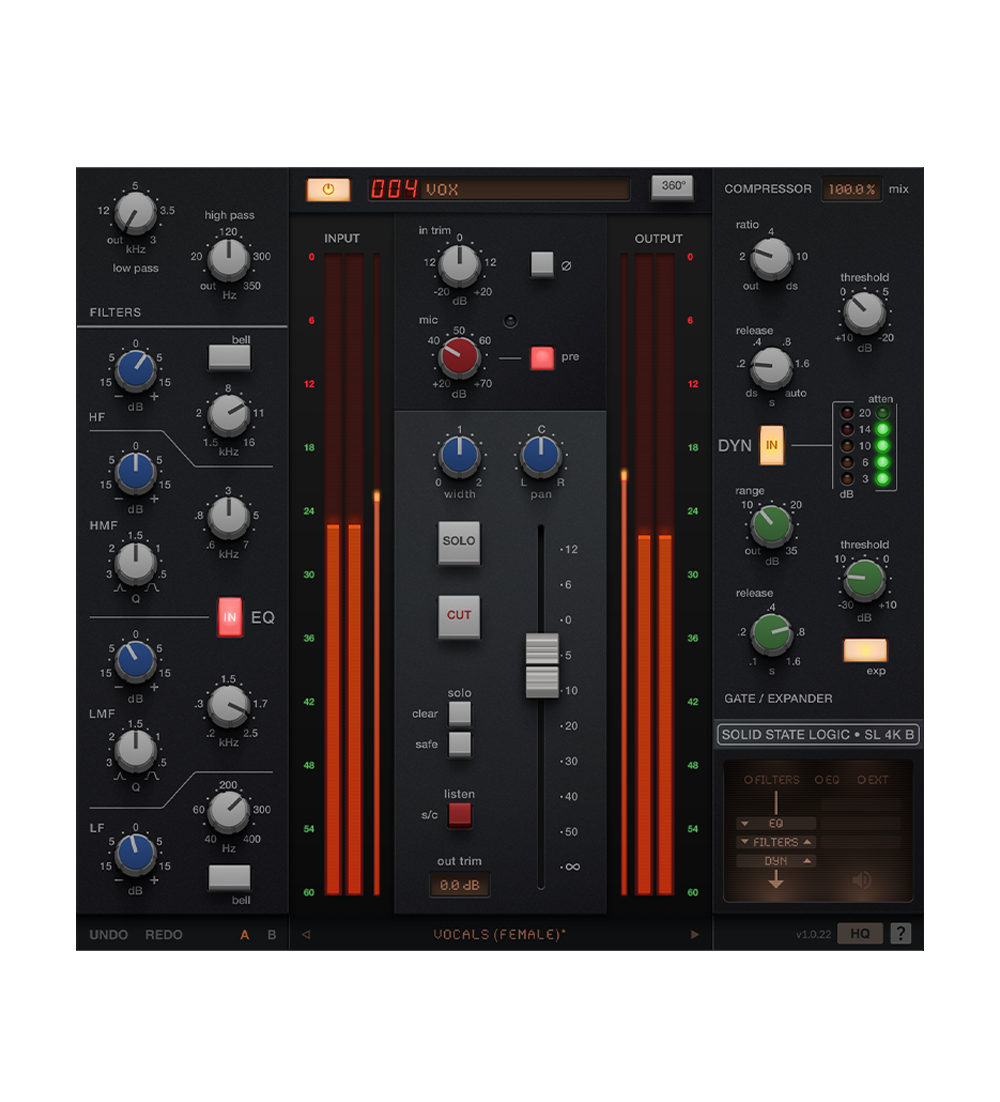Click the speaker icon in routing display
This screenshot has width=1000, height=1102.
[x=861, y=880]
